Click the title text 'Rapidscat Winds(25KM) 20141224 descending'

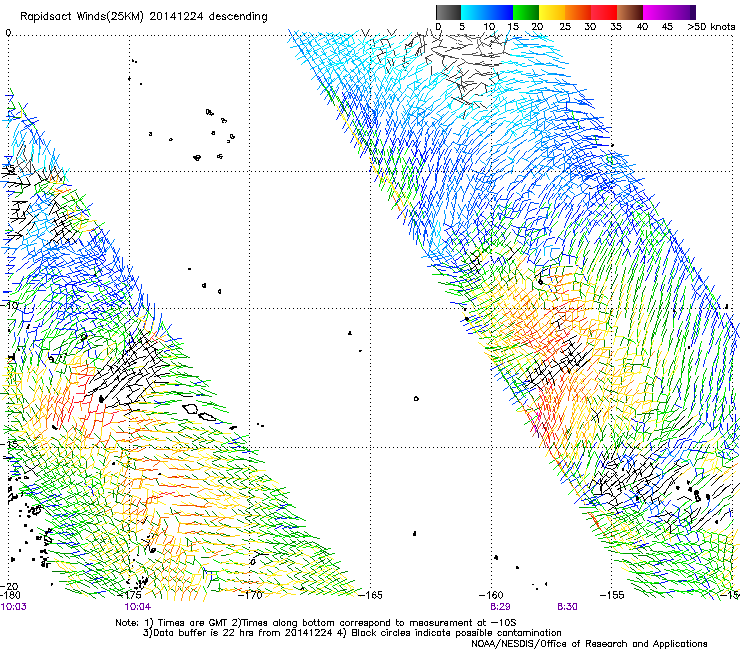point(143,16)
